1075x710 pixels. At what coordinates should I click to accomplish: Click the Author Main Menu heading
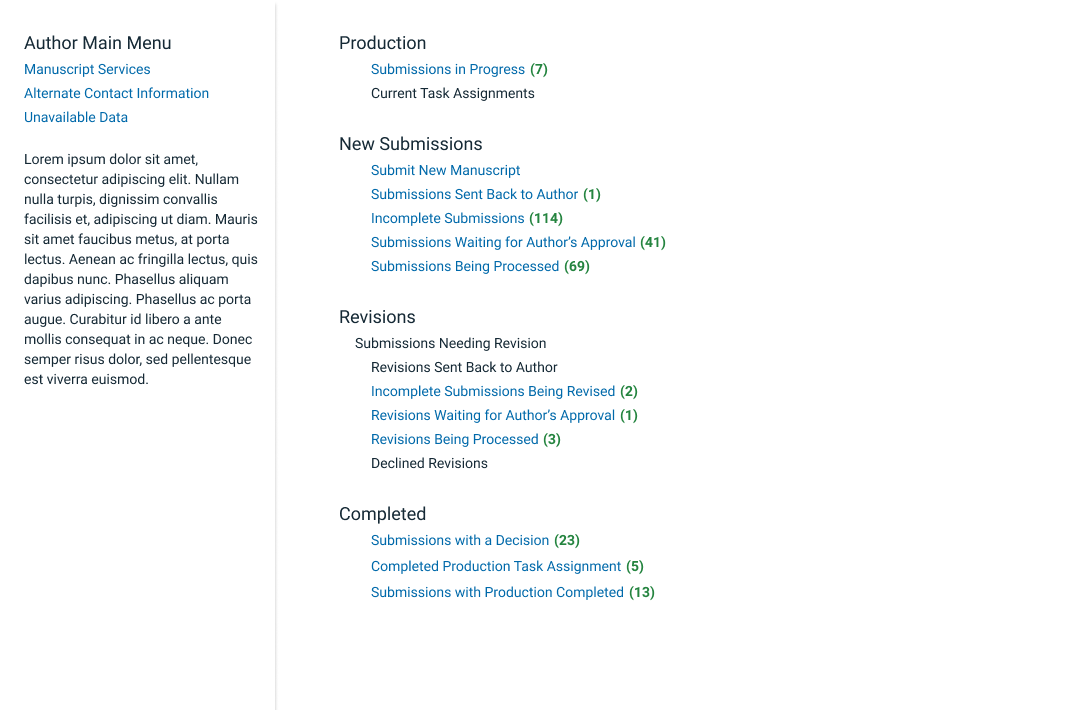coord(98,43)
